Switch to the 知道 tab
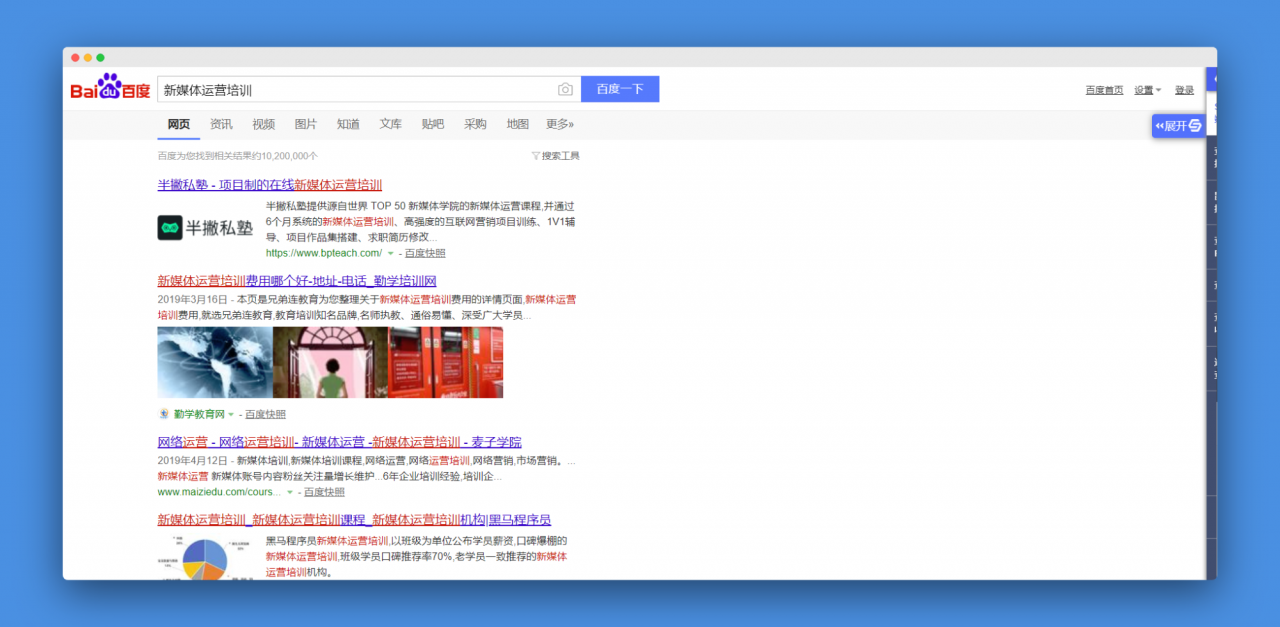The width and height of the screenshot is (1280, 627). (x=348, y=124)
